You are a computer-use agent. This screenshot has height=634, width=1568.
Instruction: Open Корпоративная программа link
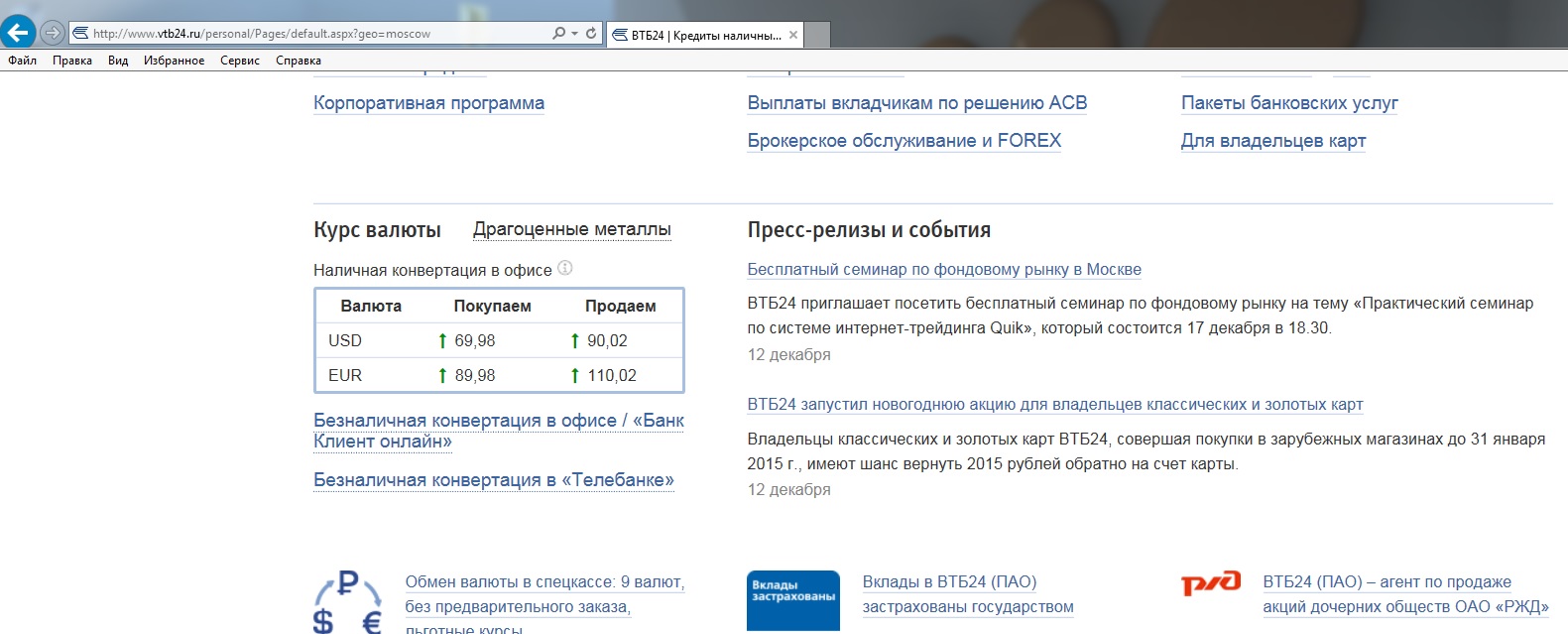coord(428,103)
